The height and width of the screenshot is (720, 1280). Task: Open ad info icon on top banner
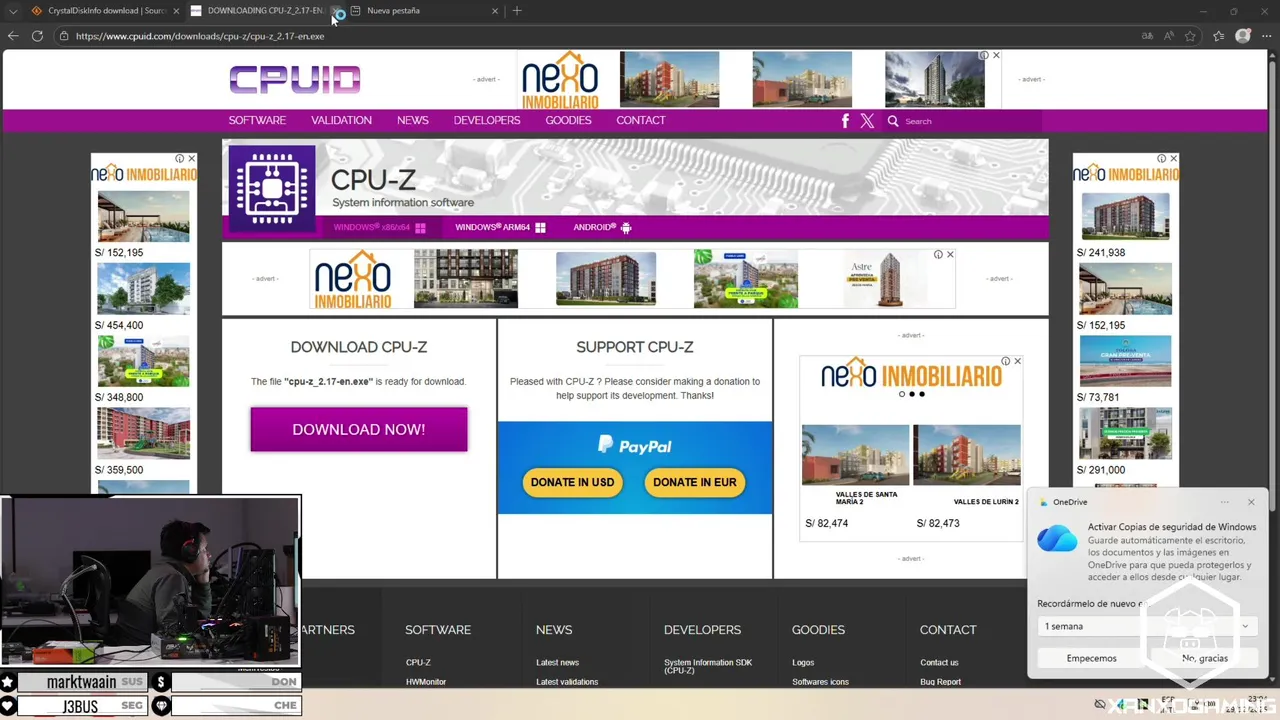point(984,56)
